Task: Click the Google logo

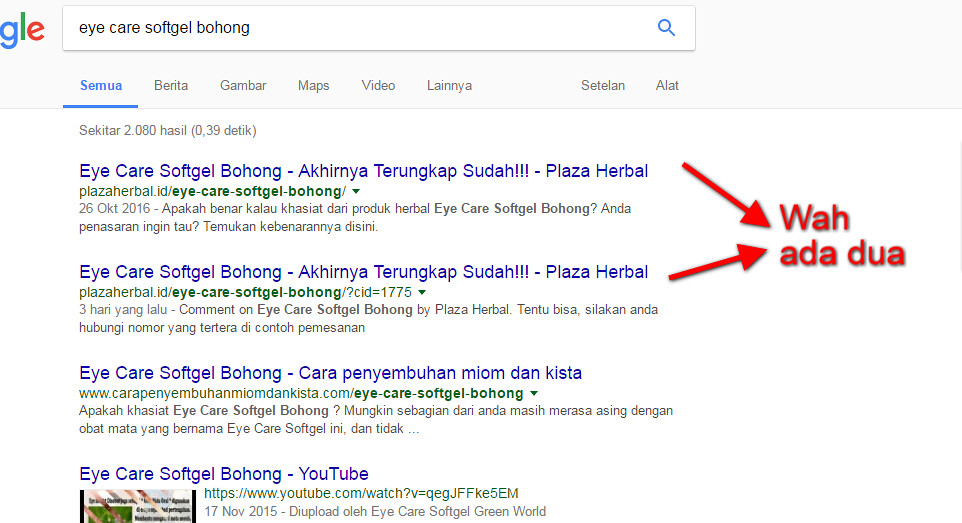Action: [x=21, y=30]
